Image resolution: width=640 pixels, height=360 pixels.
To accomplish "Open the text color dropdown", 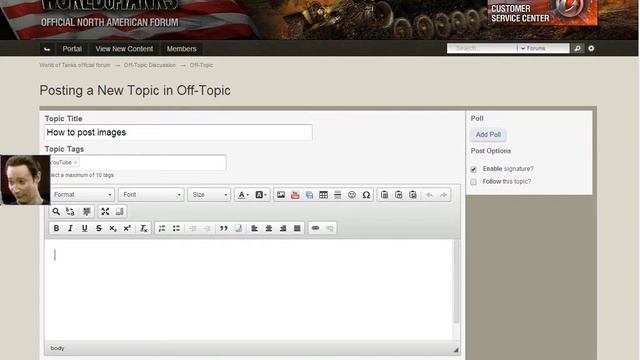I will [243, 195].
